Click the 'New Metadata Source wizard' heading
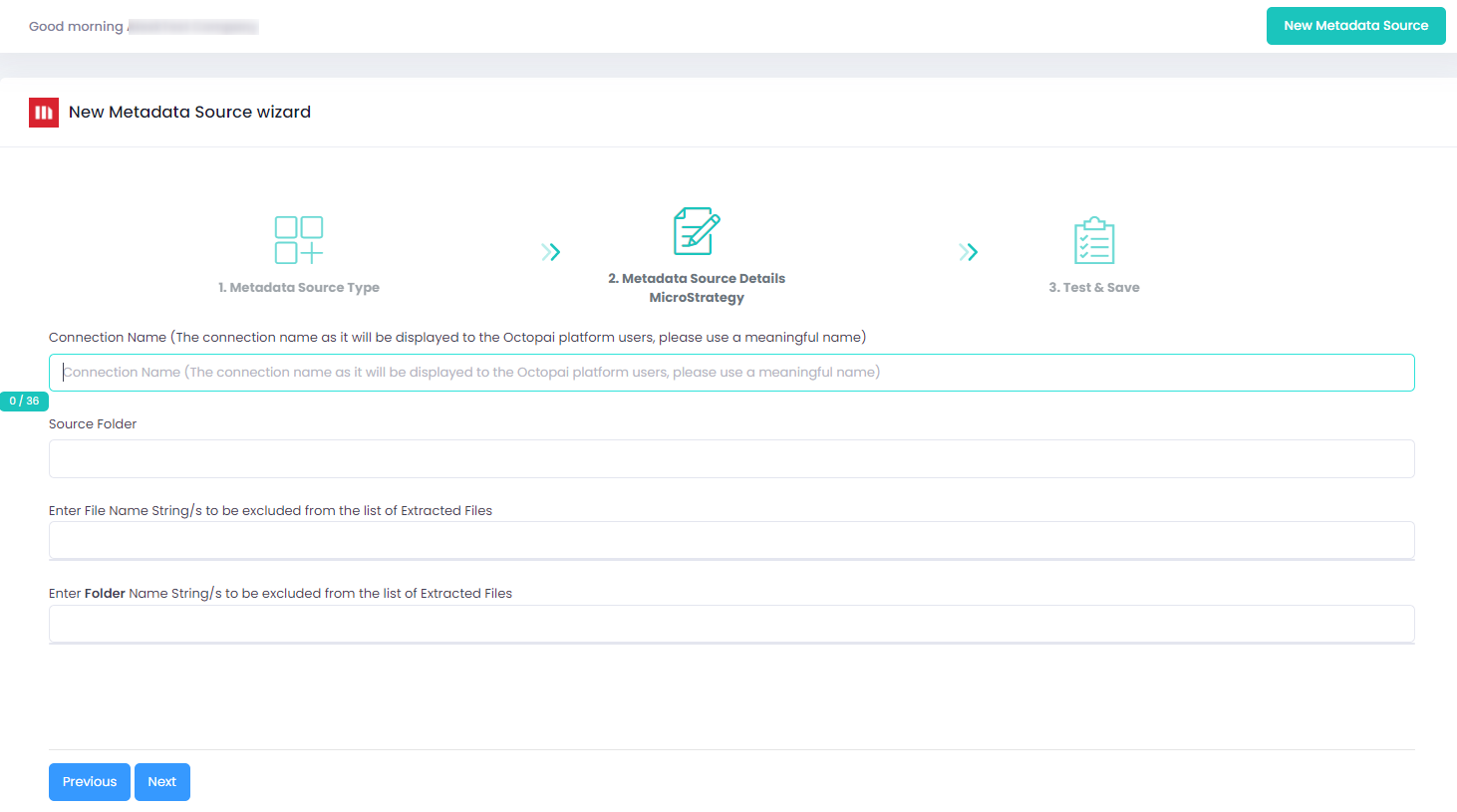 189,113
